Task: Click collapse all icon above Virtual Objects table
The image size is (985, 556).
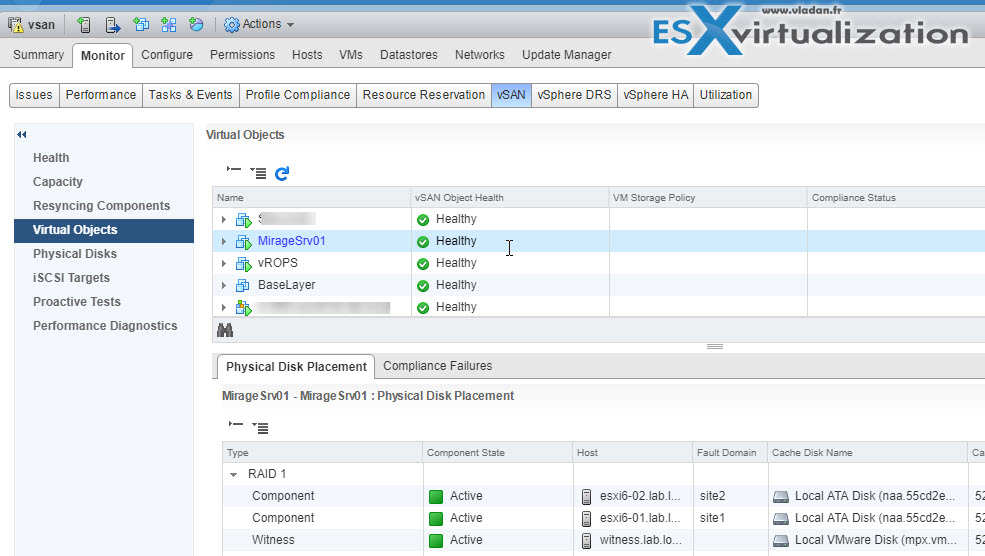Action: (x=234, y=170)
